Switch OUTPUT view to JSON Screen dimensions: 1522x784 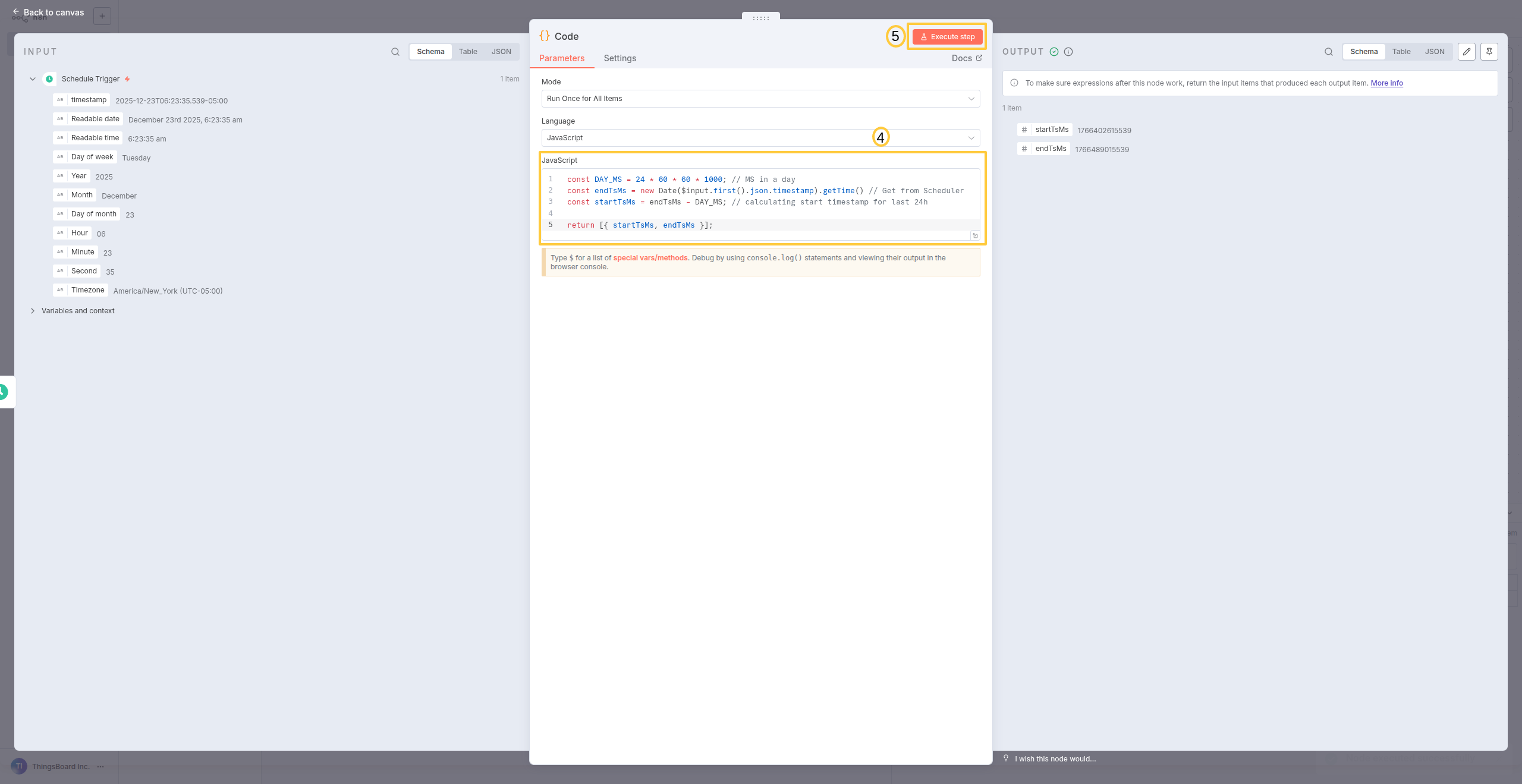tap(1435, 52)
